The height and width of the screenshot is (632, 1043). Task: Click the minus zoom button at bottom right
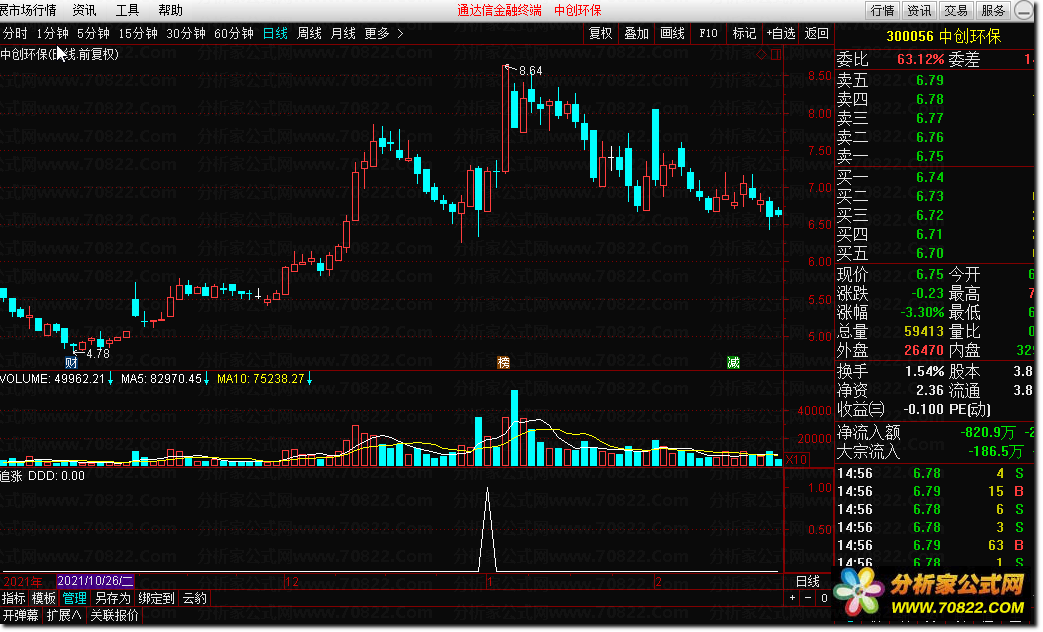pos(808,598)
